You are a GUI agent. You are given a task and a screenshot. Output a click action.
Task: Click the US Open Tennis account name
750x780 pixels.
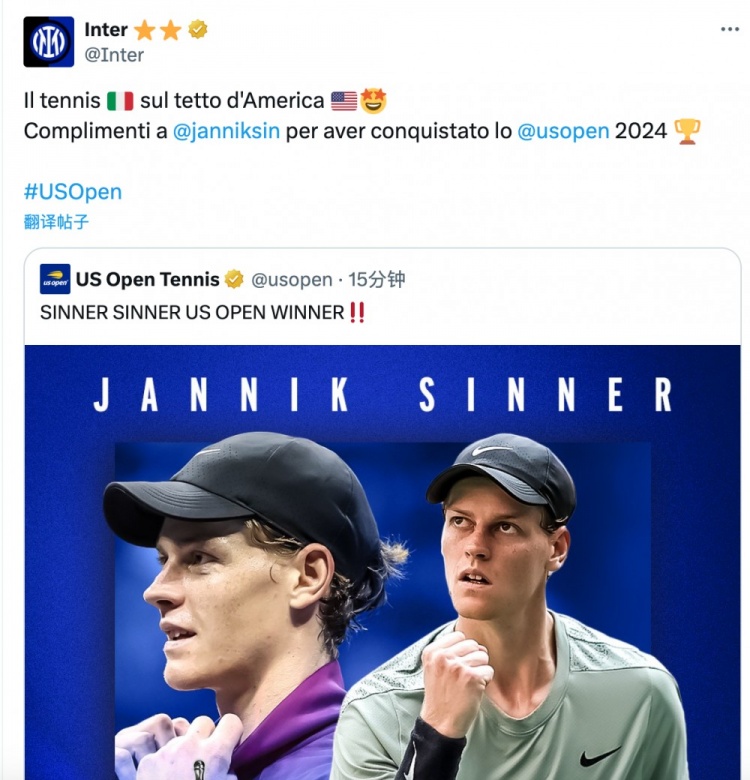pos(148,280)
